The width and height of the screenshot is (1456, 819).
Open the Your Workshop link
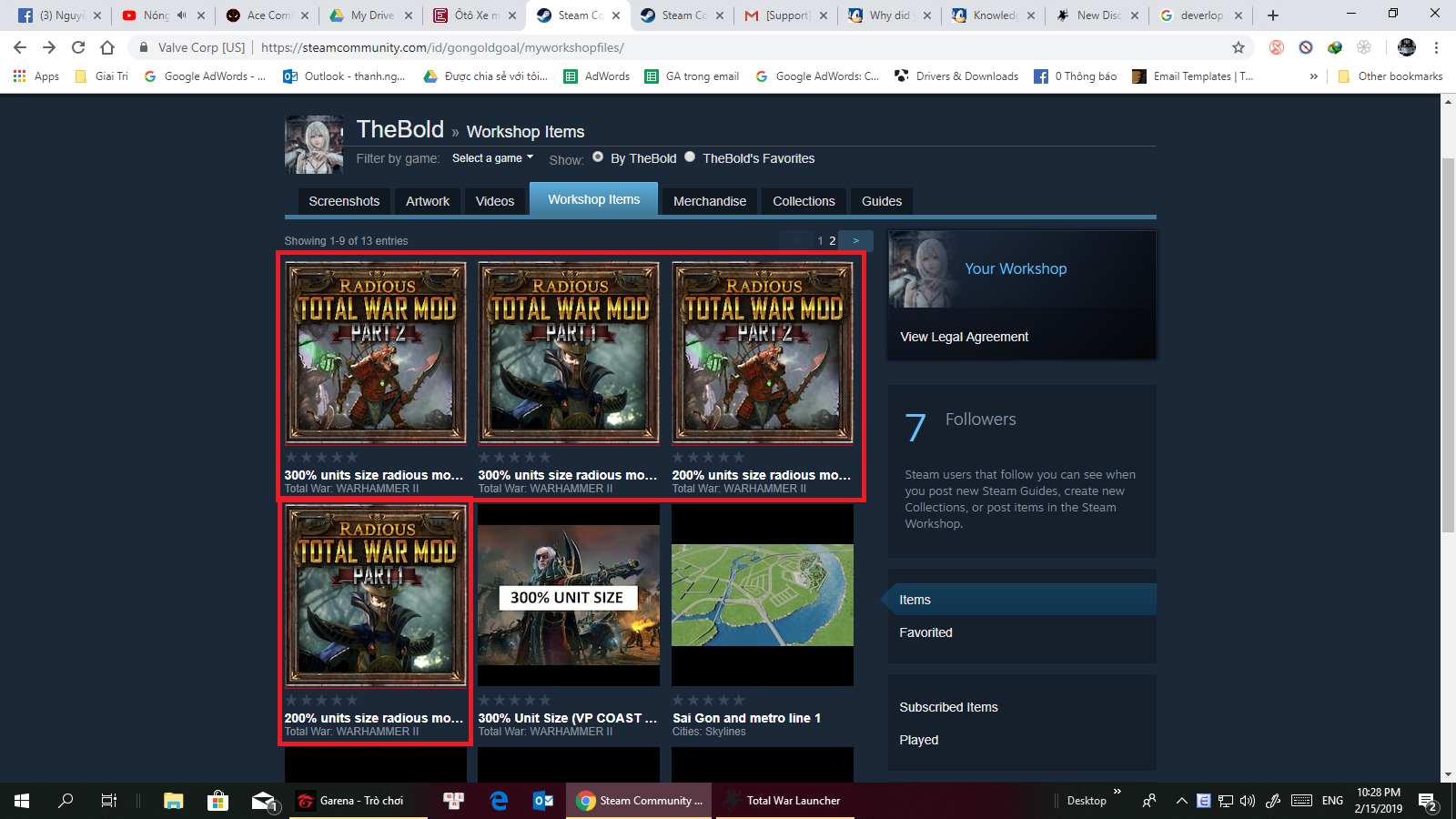(x=1016, y=268)
